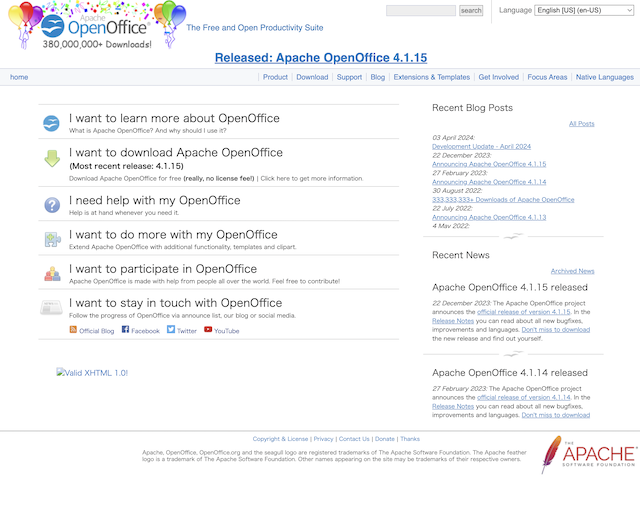Click I need help with my OpenOffice

click(155, 200)
